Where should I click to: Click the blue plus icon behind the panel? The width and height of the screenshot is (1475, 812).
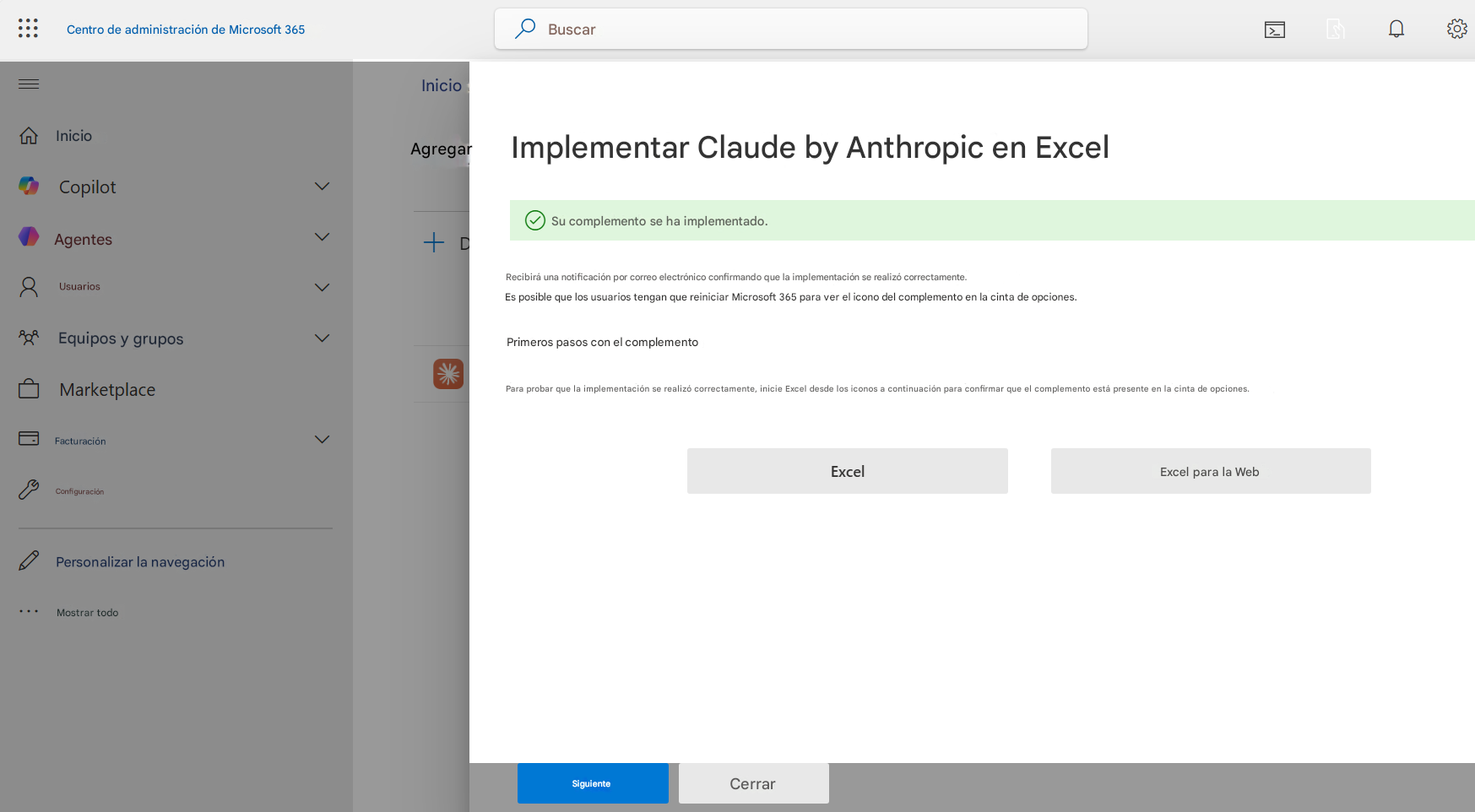click(433, 242)
